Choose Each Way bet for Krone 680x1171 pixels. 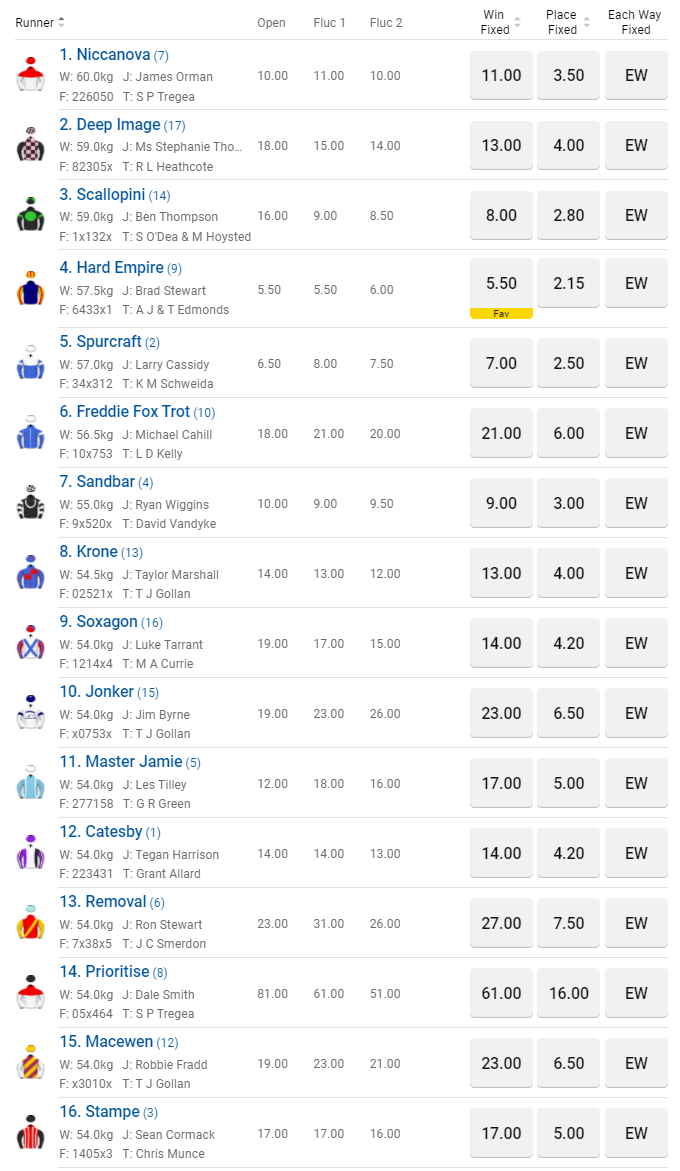(636, 573)
